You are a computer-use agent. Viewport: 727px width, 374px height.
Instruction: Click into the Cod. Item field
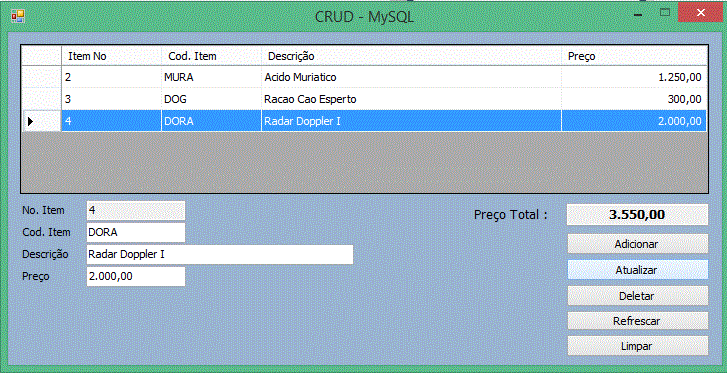point(136,233)
